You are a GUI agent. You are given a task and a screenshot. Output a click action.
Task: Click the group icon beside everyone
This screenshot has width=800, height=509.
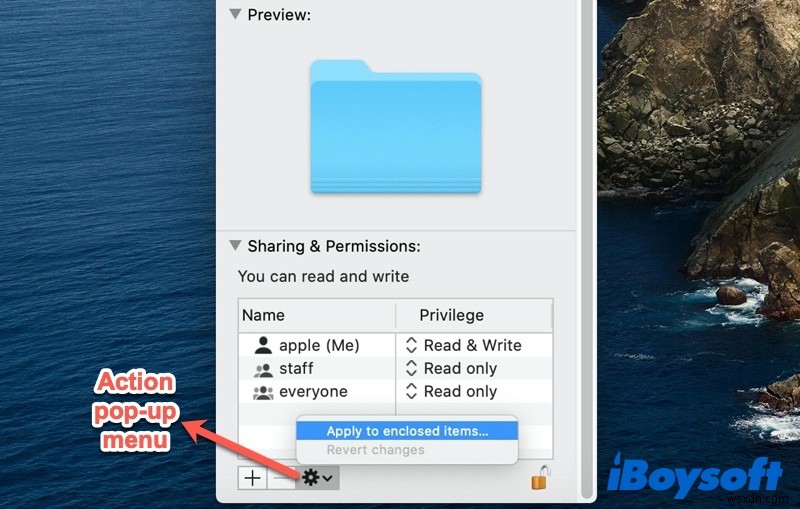(263, 392)
